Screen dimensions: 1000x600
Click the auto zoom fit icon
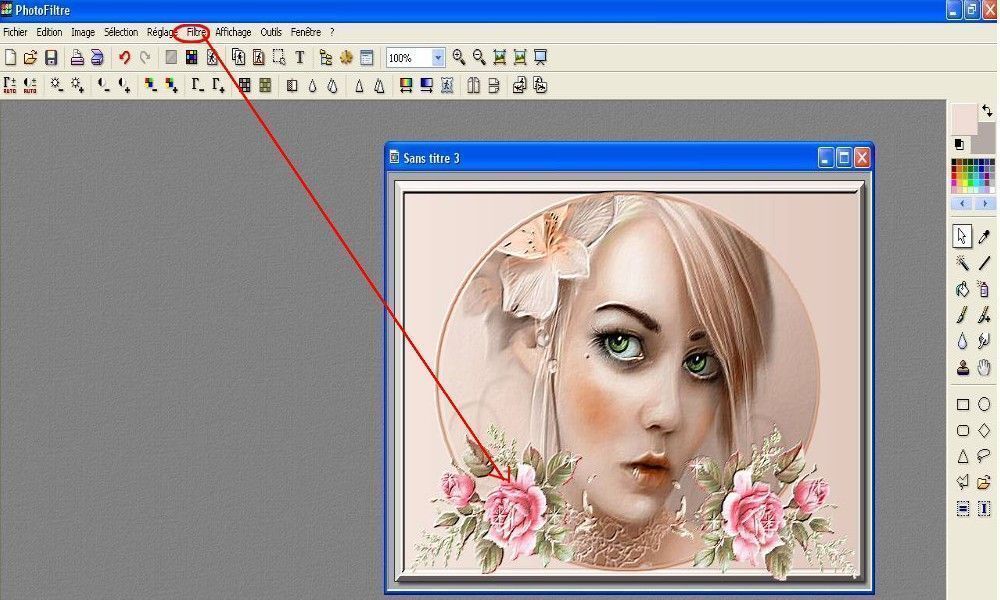tap(499, 57)
